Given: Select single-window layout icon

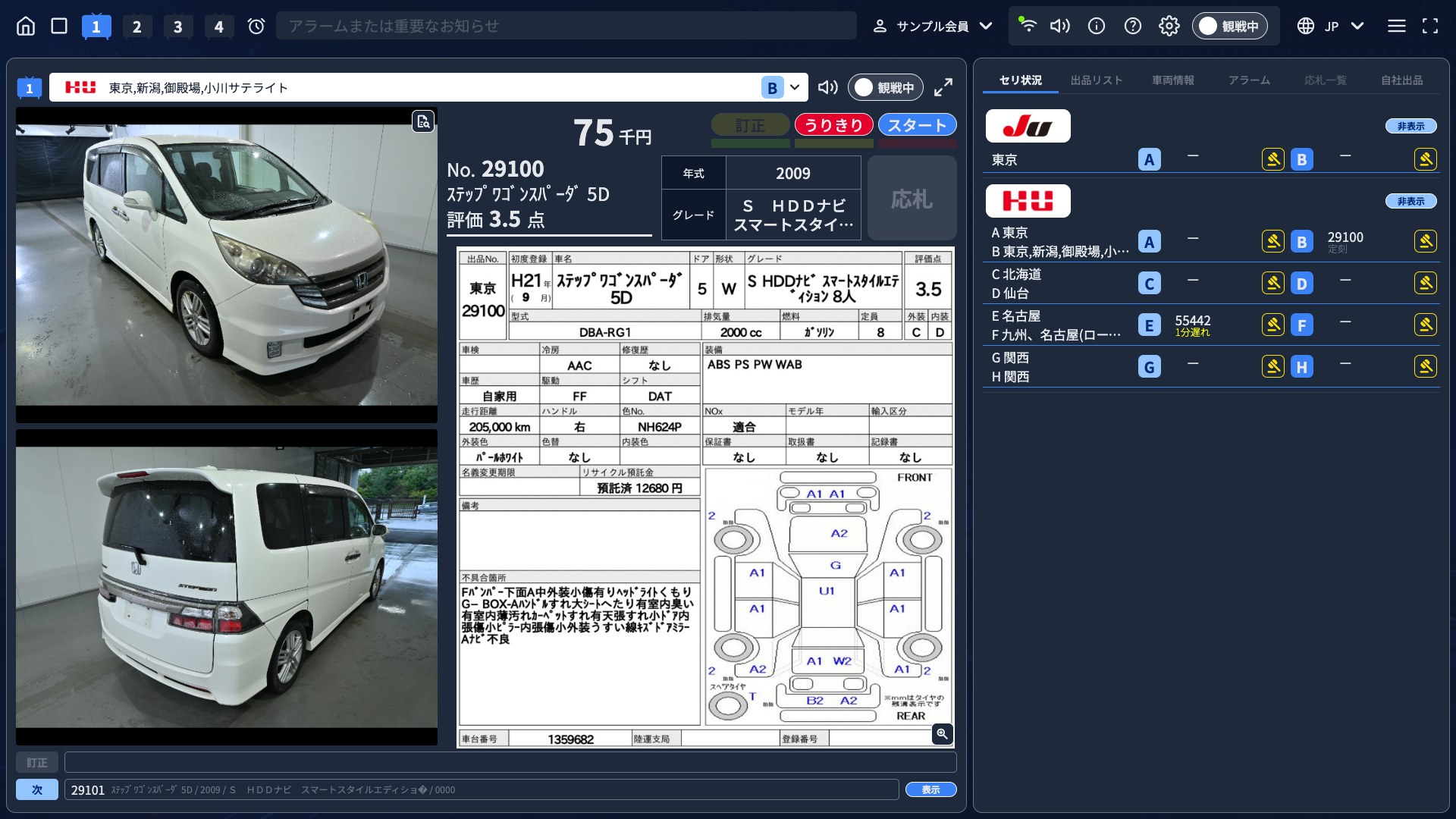Looking at the screenshot, I should tap(59, 27).
